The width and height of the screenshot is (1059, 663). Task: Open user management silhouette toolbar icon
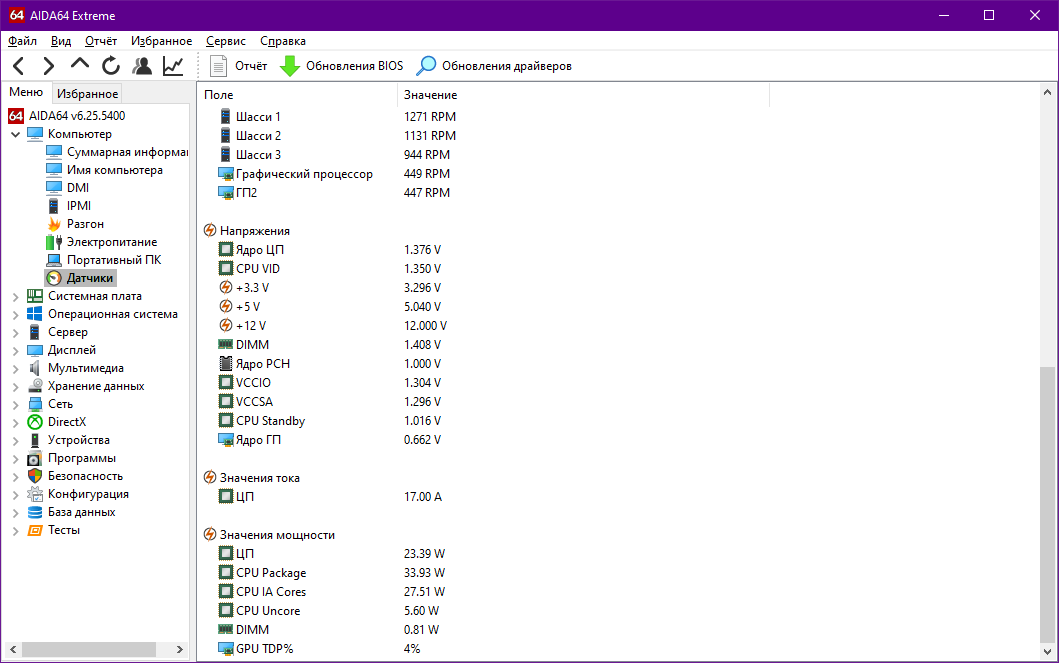coord(142,65)
